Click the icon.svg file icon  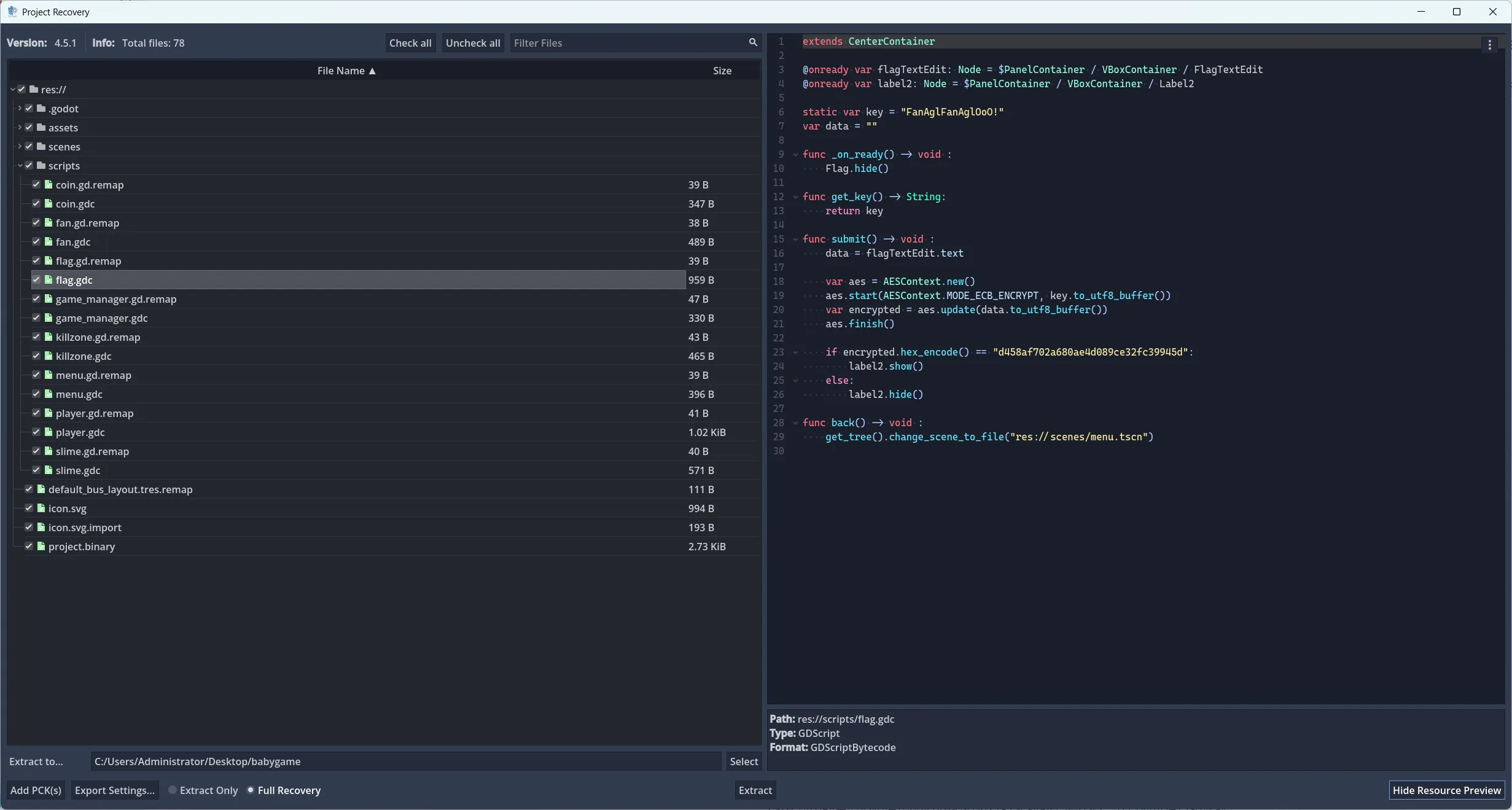[x=41, y=508]
